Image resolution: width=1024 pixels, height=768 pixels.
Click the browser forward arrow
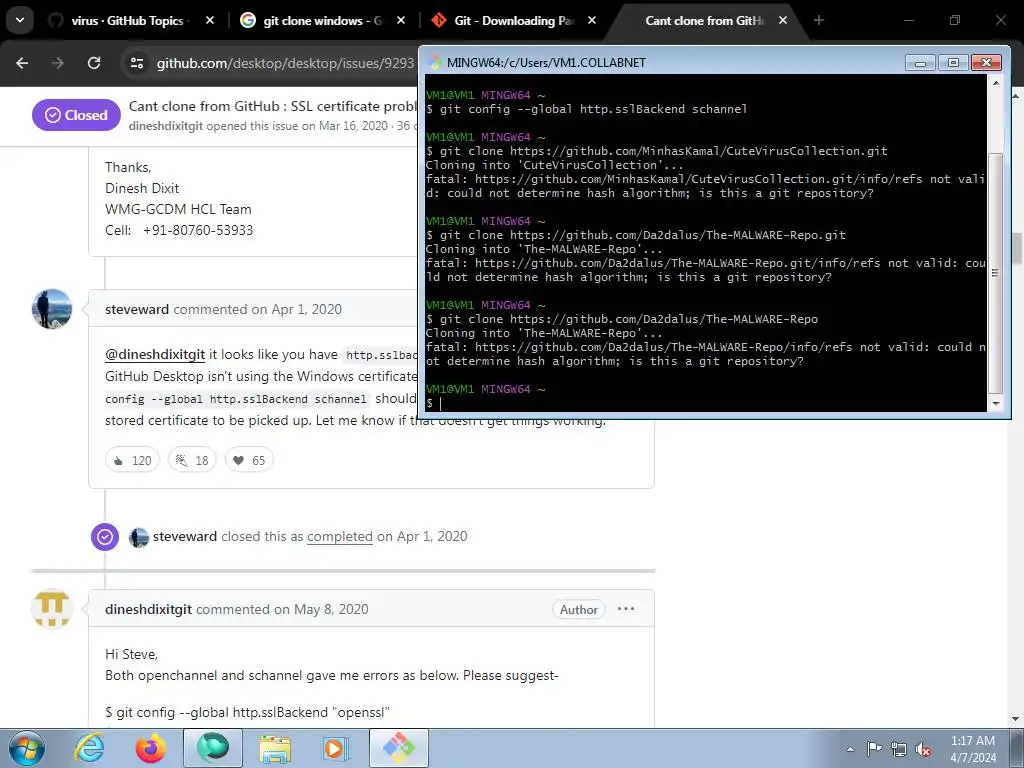[58, 63]
